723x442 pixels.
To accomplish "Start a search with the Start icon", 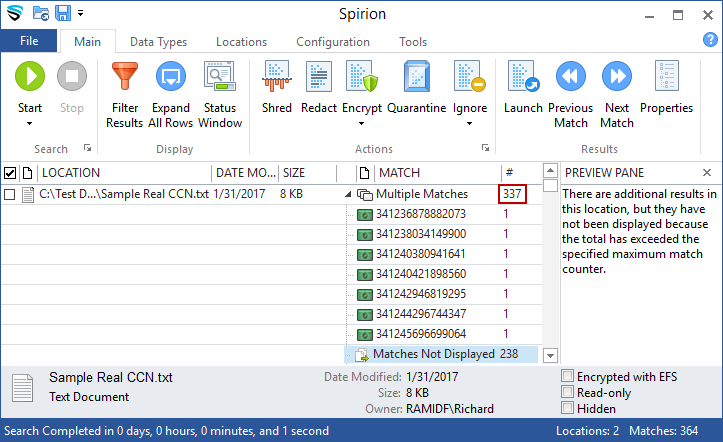I will 30,77.
